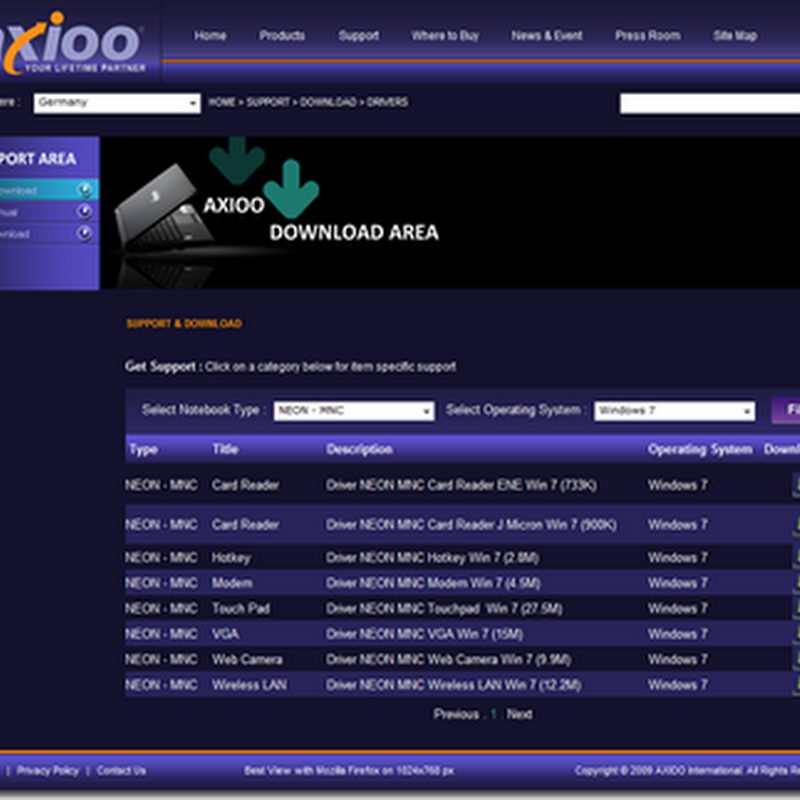
Task: Open Privacy Policy in footer
Action: 47,770
